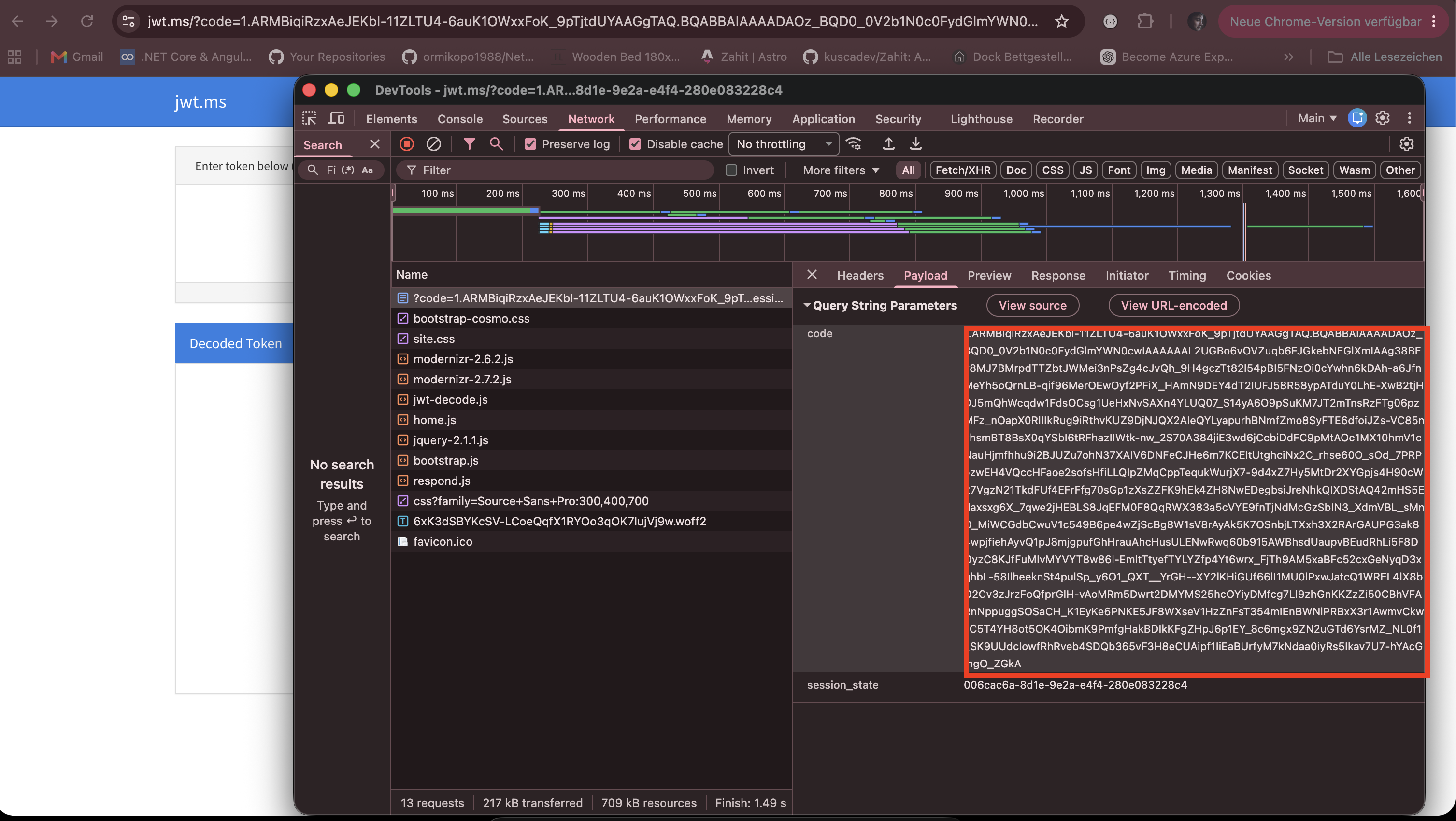This screenshot has width=1456, height=821.
Task: Click the inspect element picker icon
Action: click(x=309, y=118)
